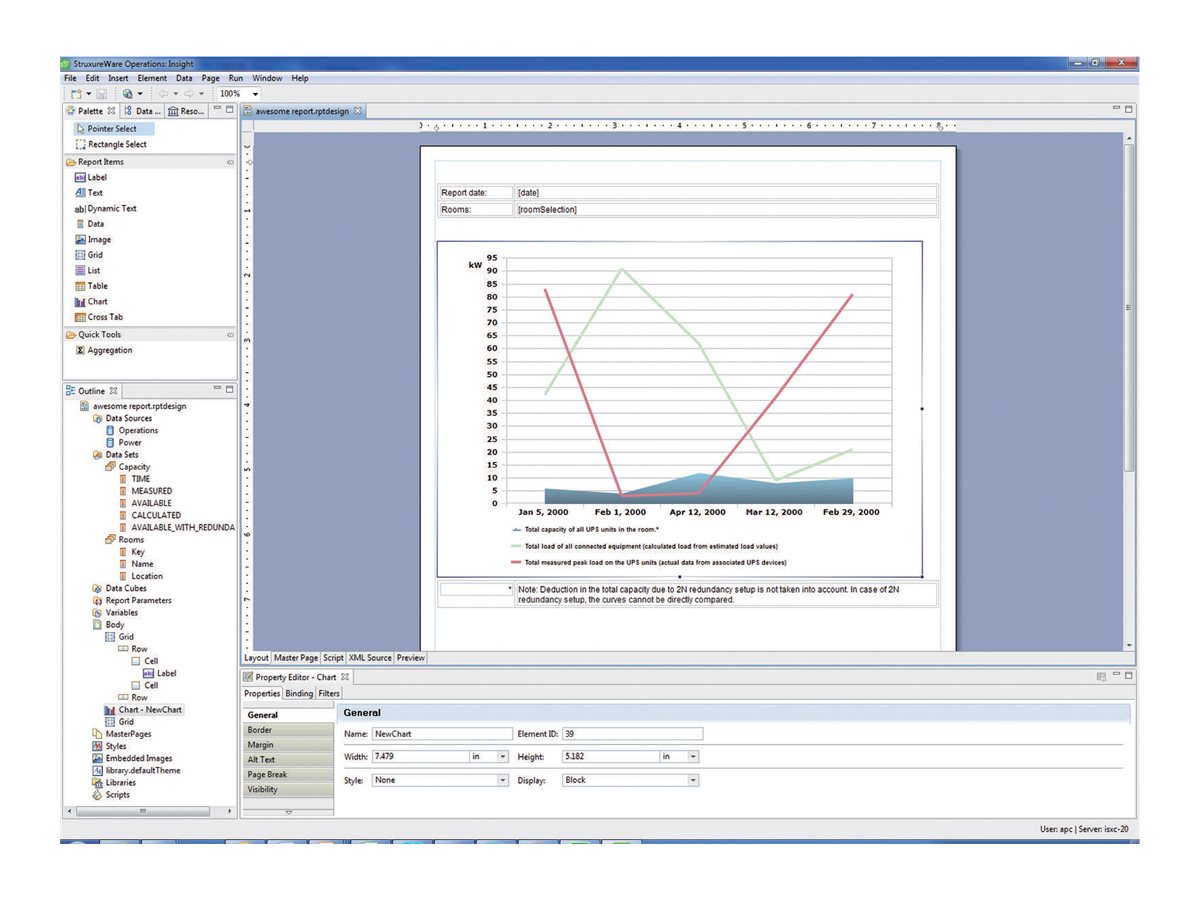Choose the Rectangle Select tool
The width and height of the screenshot is (1200, 900).
[x=116, y=144]
